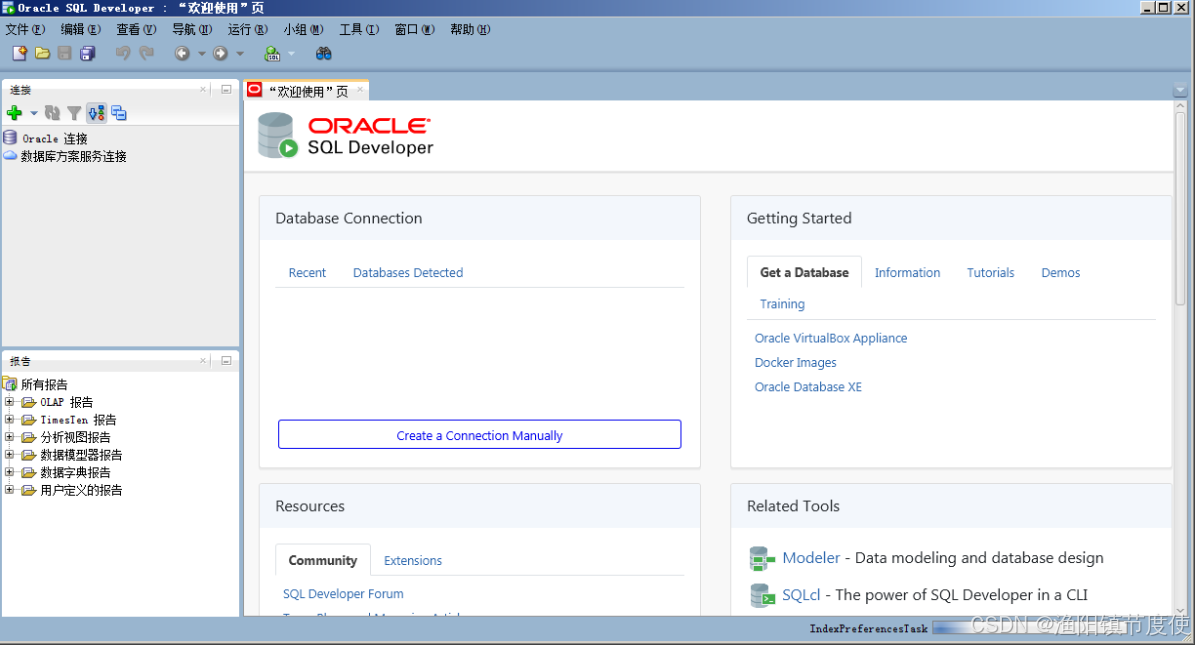
Task: Open the Docker Images link
Action: 796,362
